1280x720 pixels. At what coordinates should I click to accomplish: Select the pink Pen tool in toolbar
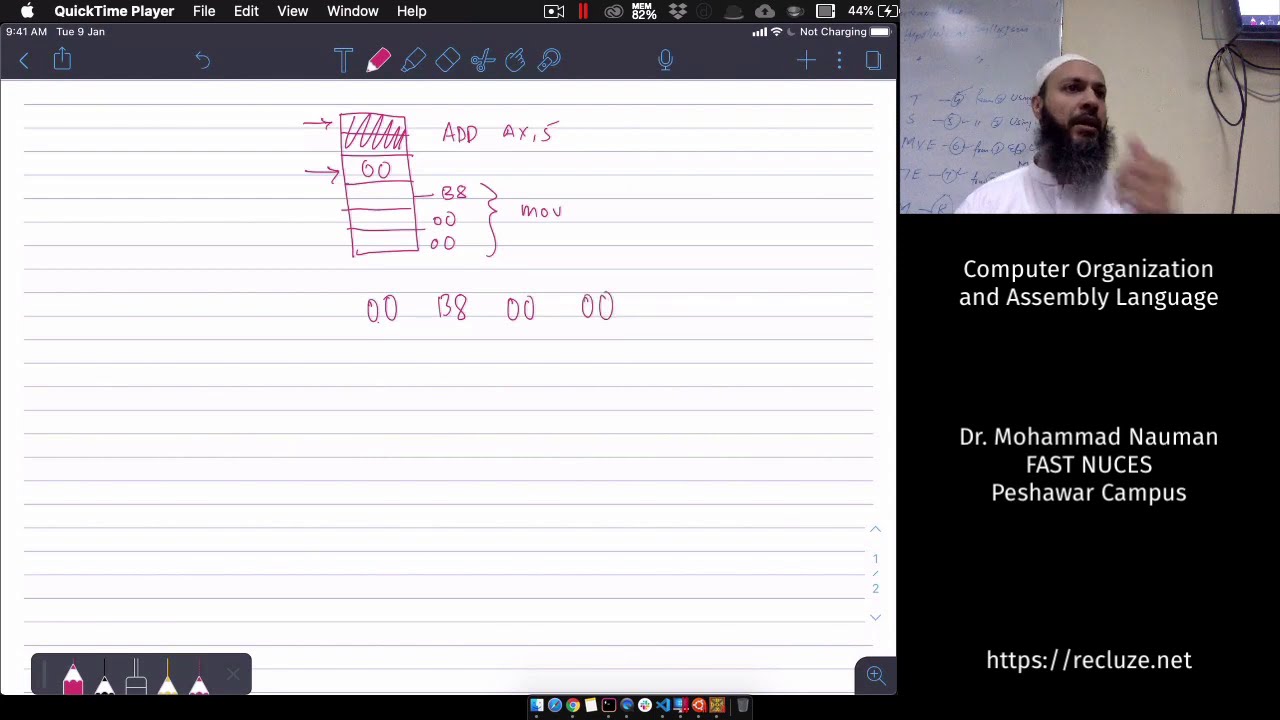tap(378, 61)
